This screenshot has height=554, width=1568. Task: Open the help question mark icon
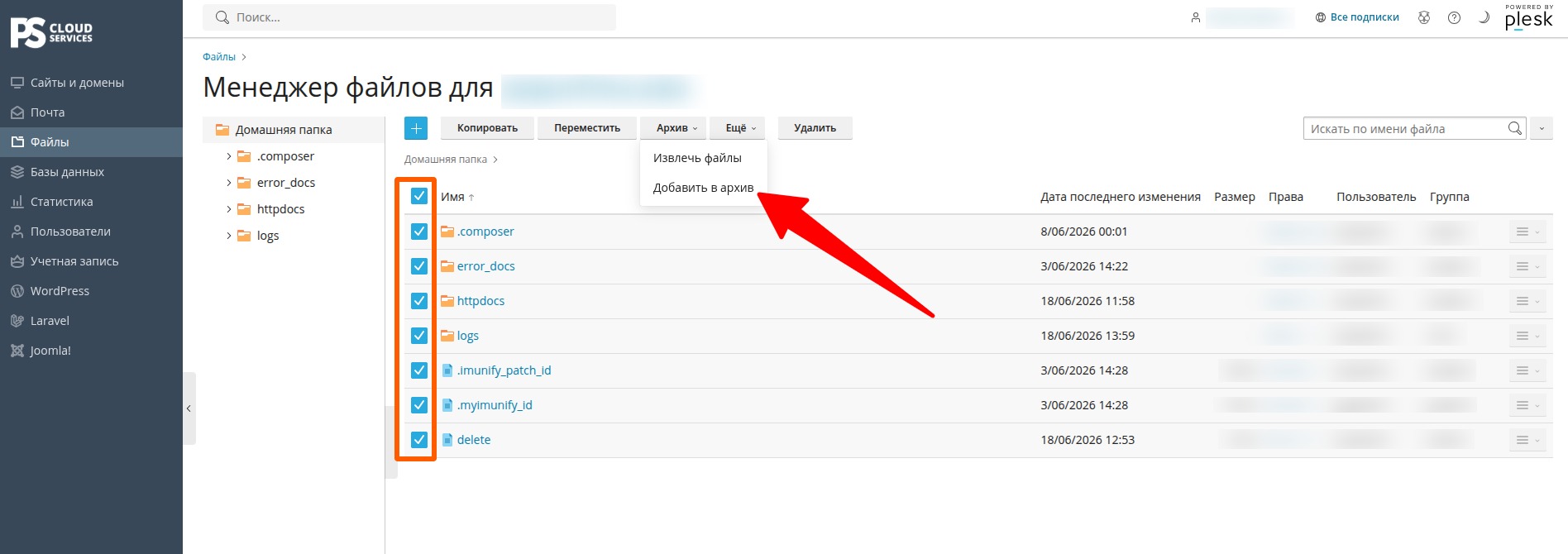point(1454,17)
